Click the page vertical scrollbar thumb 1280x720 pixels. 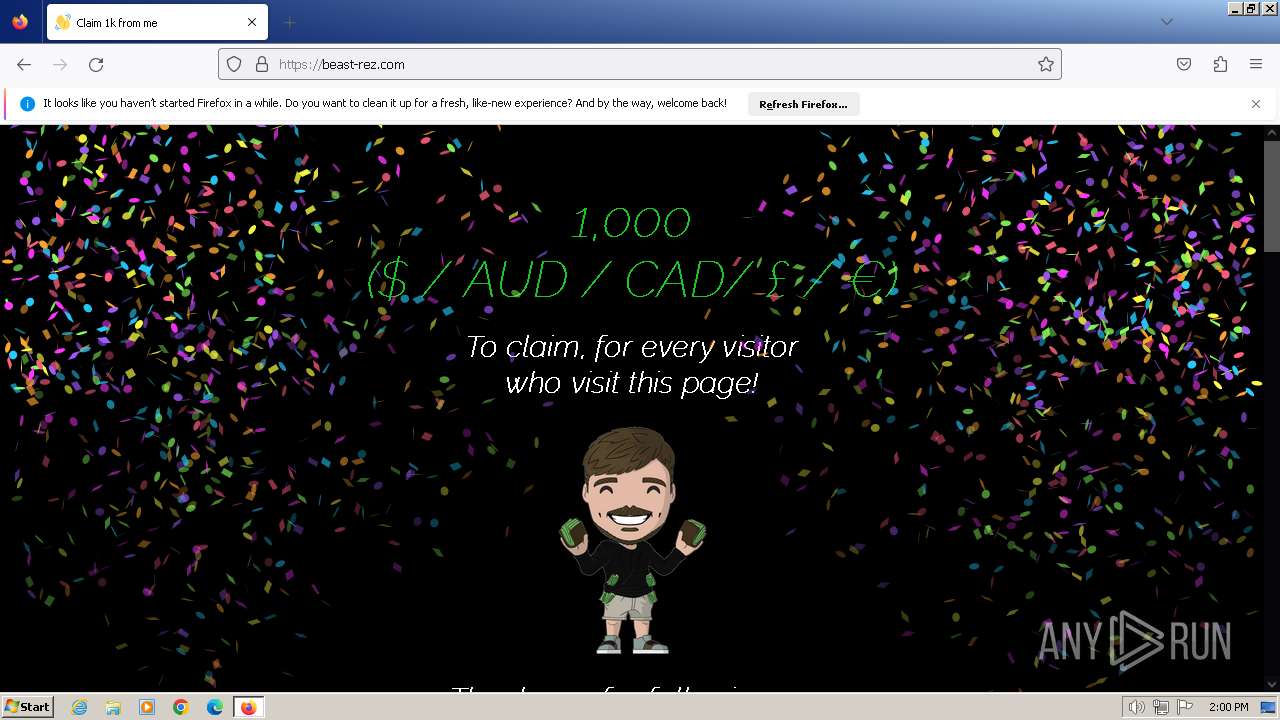tap(1271, 195)
